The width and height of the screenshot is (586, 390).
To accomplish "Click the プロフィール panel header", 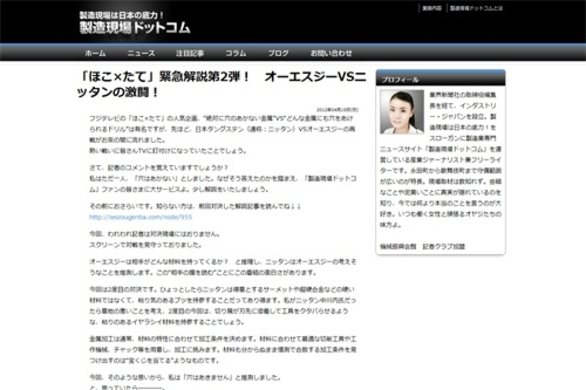I will (441, 79).
